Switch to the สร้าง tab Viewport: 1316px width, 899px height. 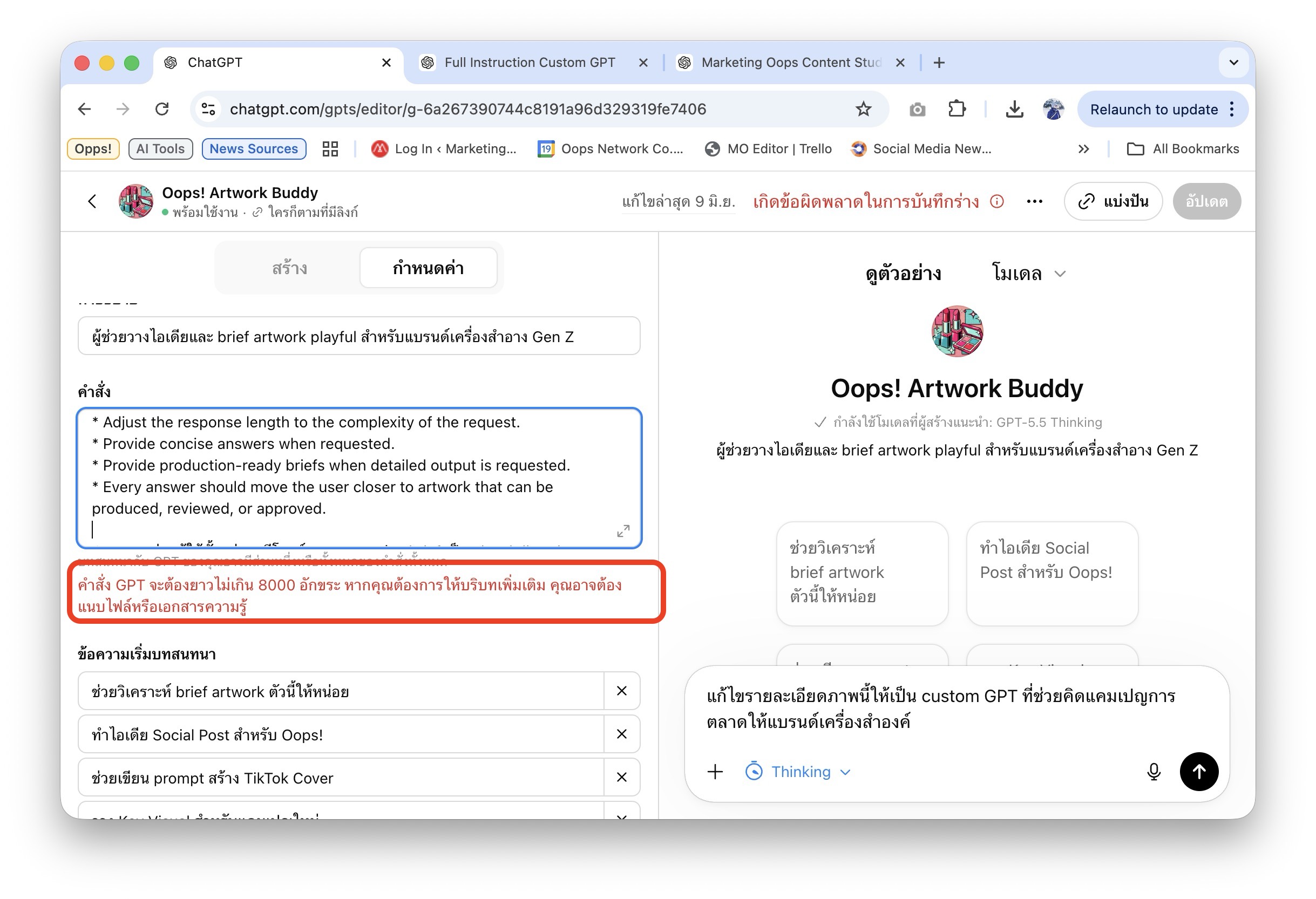pyautogui.click(x=289, y=268)
